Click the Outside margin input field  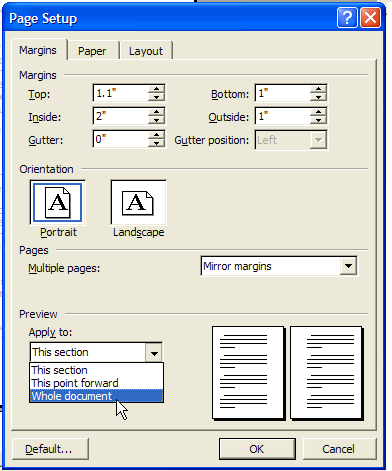click(283, 116)
